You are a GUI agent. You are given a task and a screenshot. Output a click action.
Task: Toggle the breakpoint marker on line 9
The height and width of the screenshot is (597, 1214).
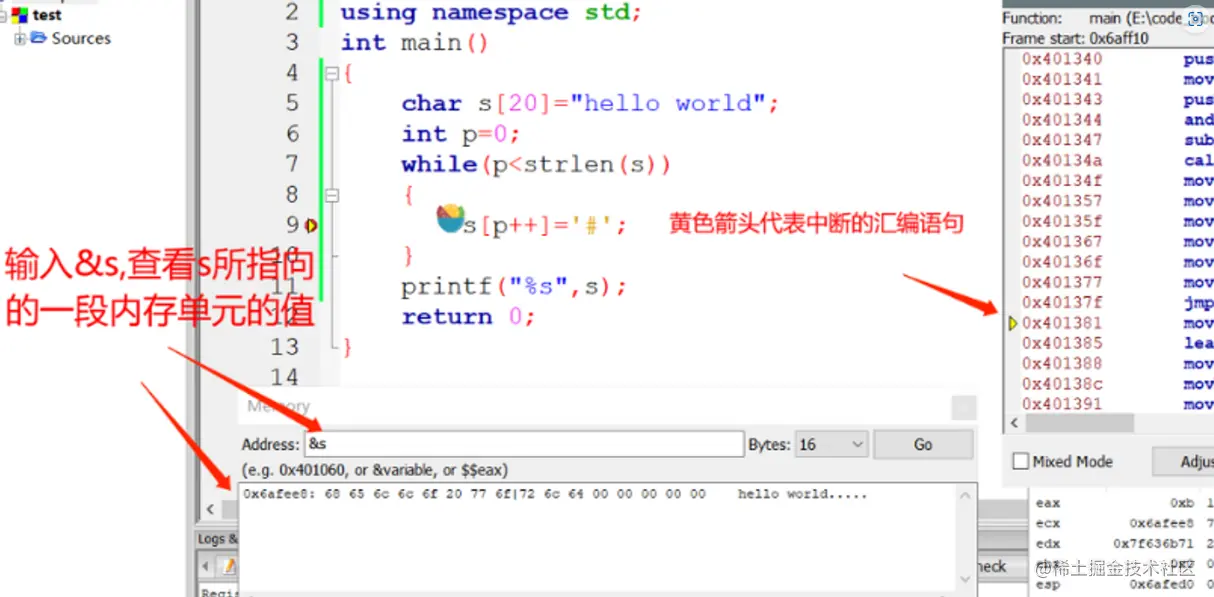coord(312,226)
